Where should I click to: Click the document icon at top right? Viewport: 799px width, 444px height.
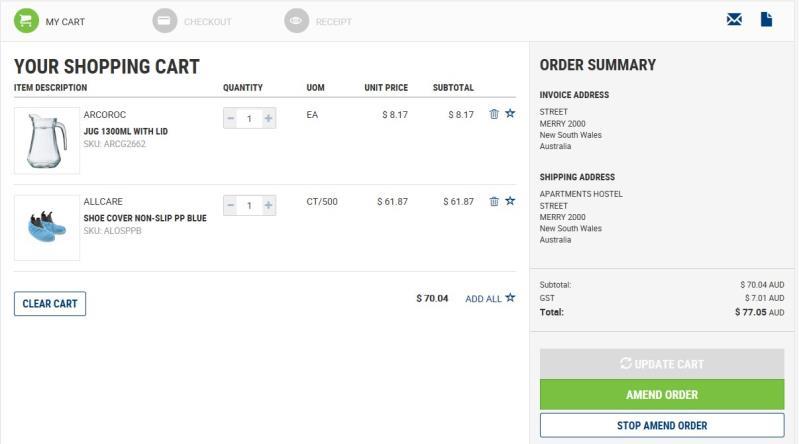coord(766,20)
